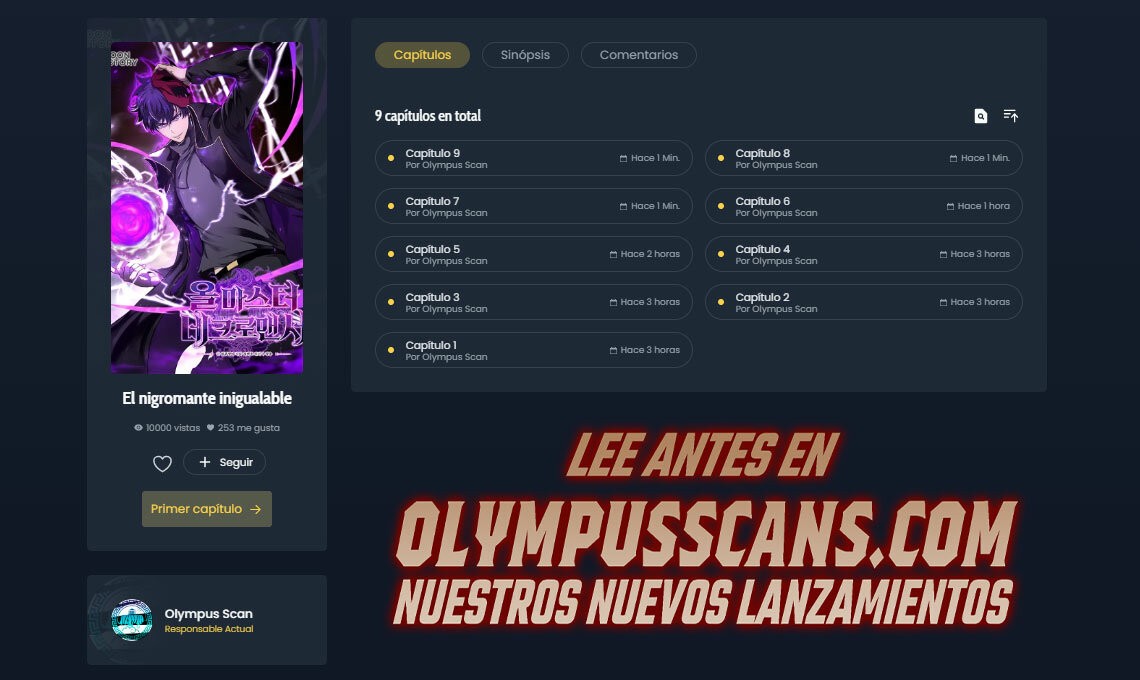Open Capítulo 2 entry
1140x680 pixels.
click(864, 302)
